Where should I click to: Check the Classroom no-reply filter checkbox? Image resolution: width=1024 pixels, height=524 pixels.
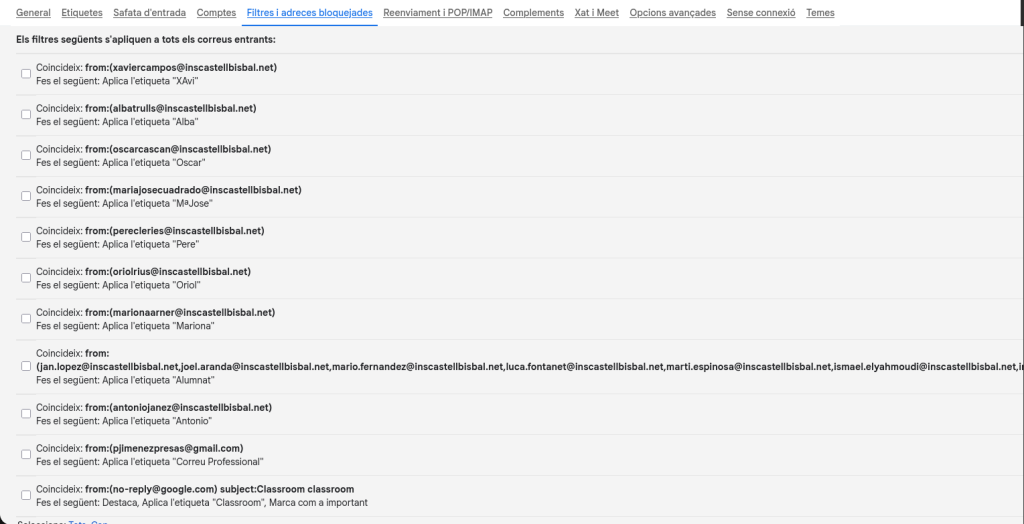[x=26, y=496]
